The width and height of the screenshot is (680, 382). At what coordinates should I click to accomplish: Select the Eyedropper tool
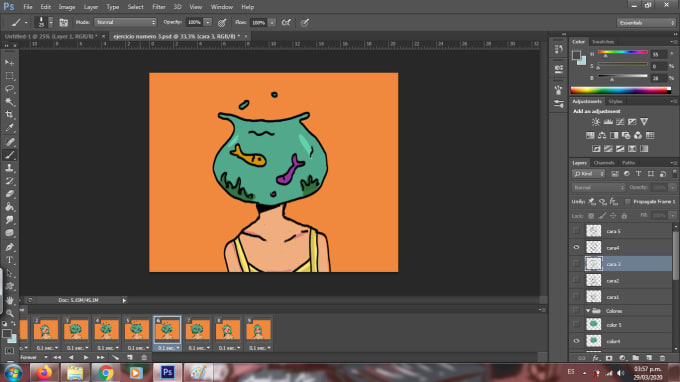pos(10,128)
